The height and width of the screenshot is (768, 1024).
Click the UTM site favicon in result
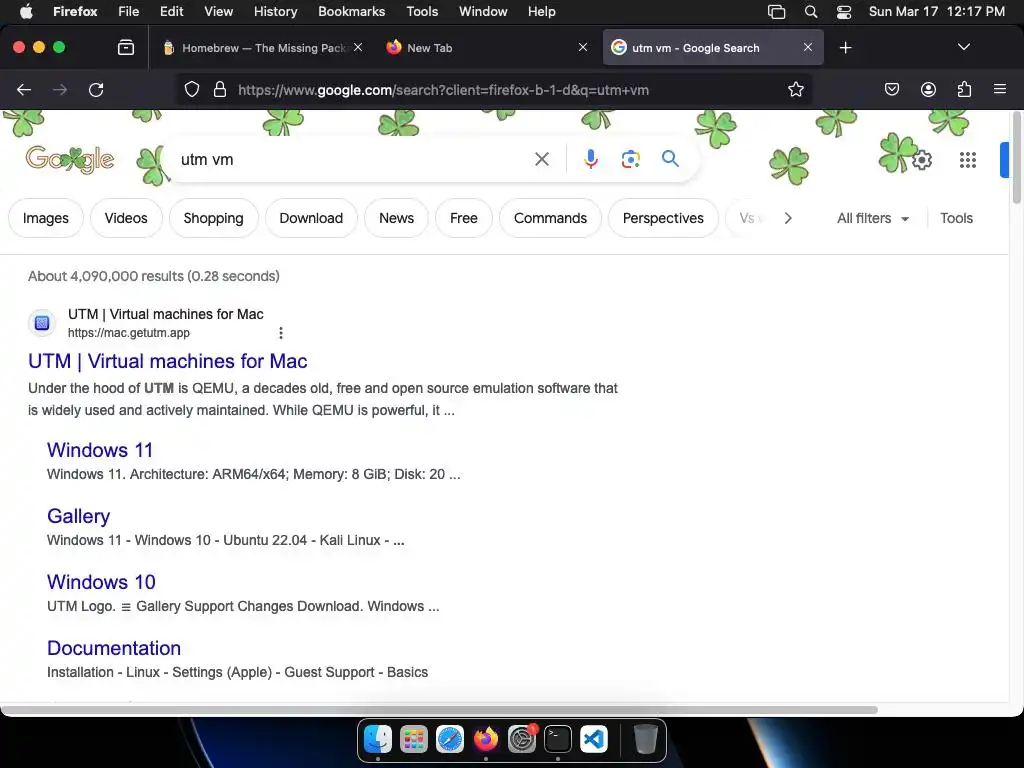(42, 323)
